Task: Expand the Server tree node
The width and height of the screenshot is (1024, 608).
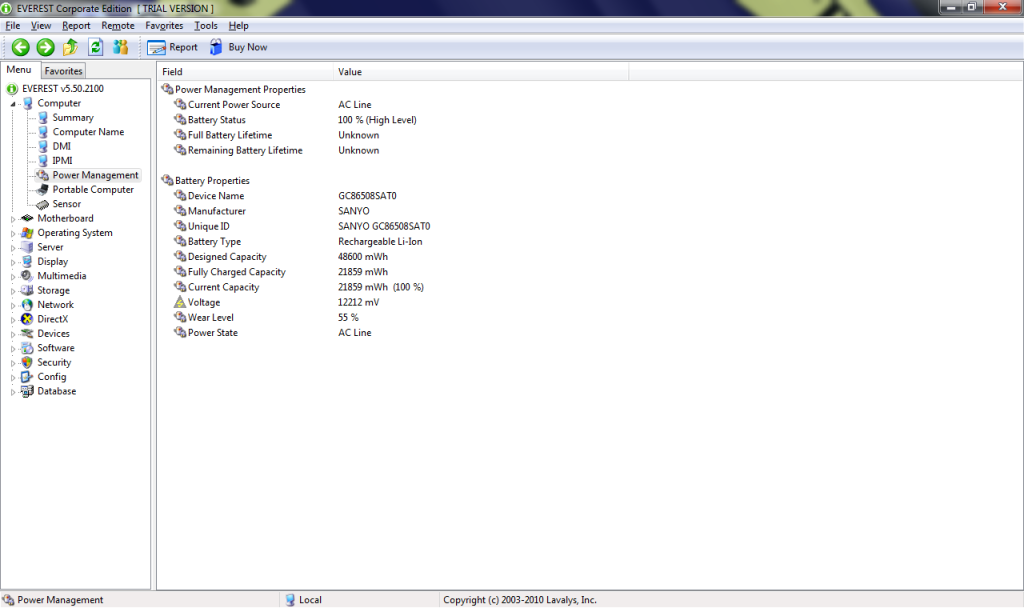Action: [x=12, y=248]
